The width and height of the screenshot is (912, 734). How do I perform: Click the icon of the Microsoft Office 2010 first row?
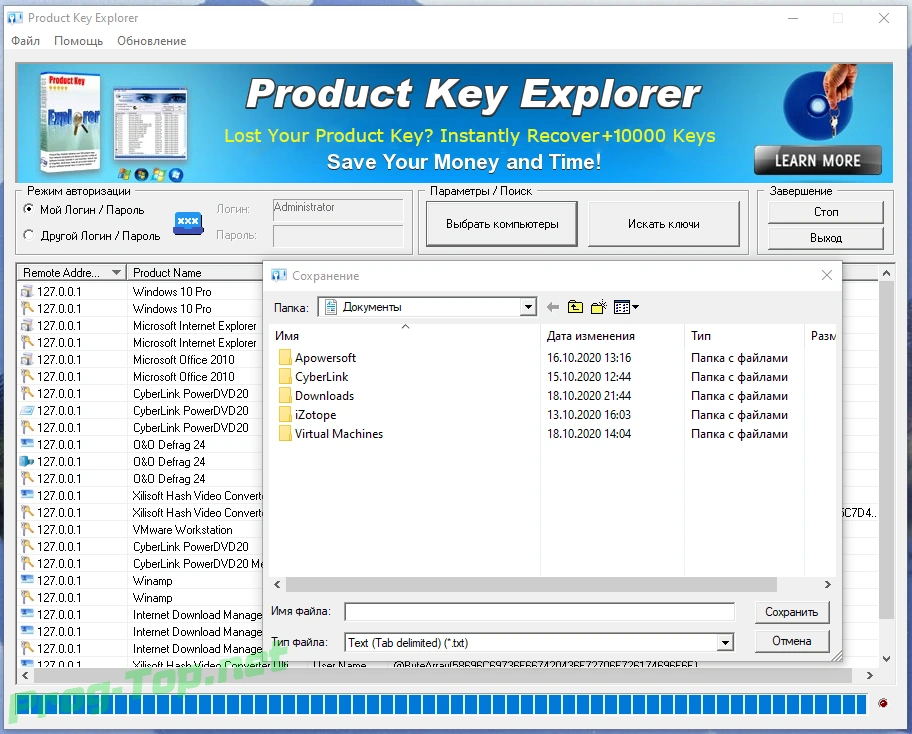pyautogui.click(x=27, y=359)
